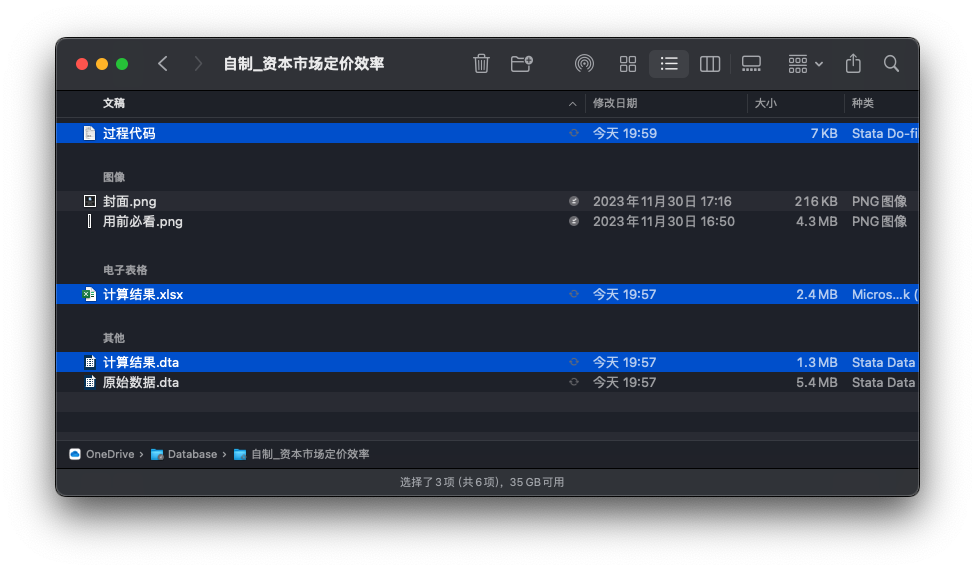Open AirDrop from the toolbar icon
This screenshot has height=570, width=975.
click(584, 64)
